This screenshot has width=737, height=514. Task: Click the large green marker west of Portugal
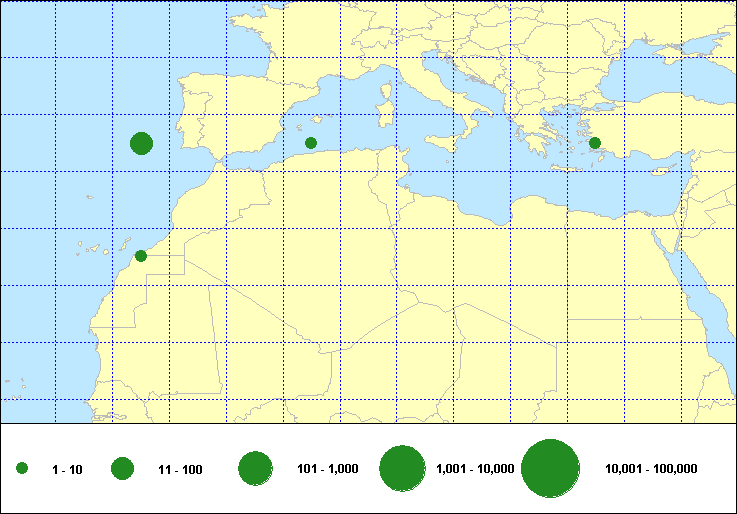pyautogui.click(x=141, y=143)
